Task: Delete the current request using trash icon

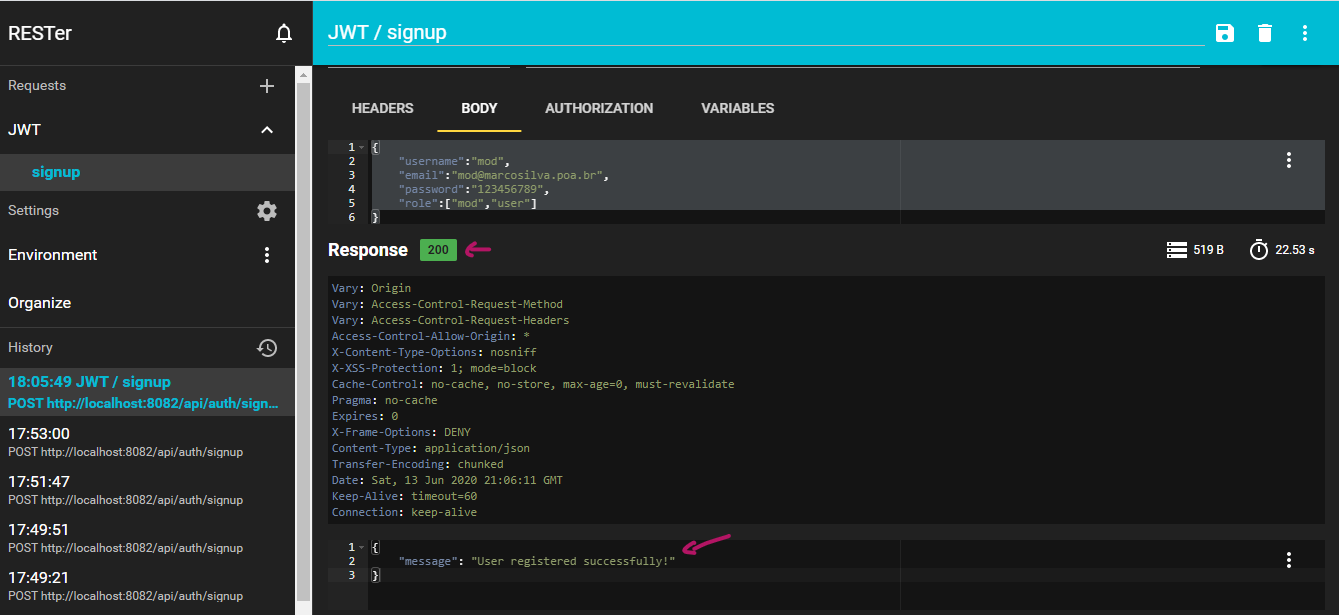Action: tap(1264, 32)
